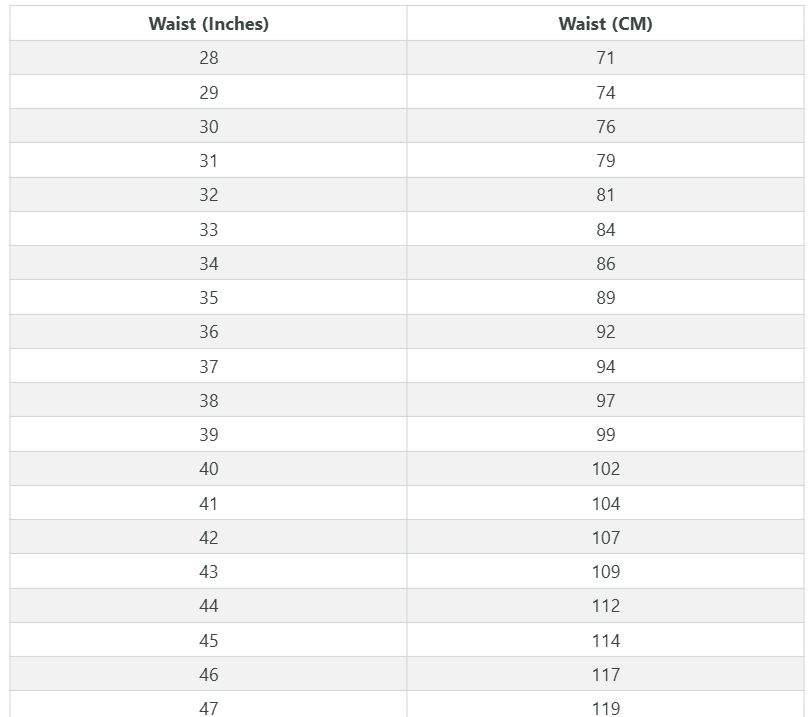This screenshot has width=812, height=717.
Task: Click the 117 cm waist cell
Action: [x=605, y=674]
